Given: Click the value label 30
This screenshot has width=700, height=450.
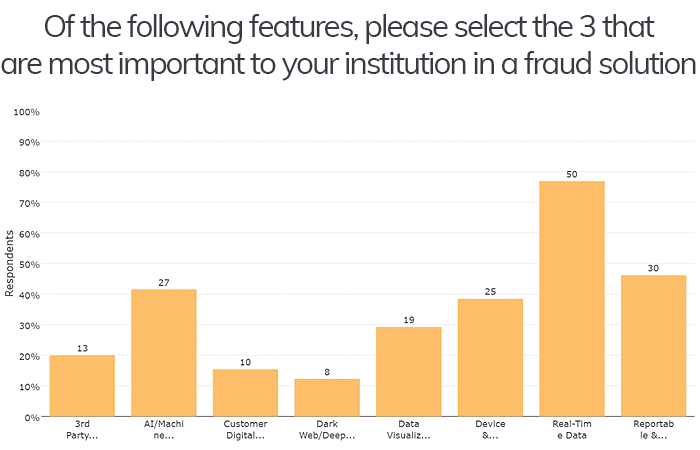Looking at the screenshot, I should point(653,268).
